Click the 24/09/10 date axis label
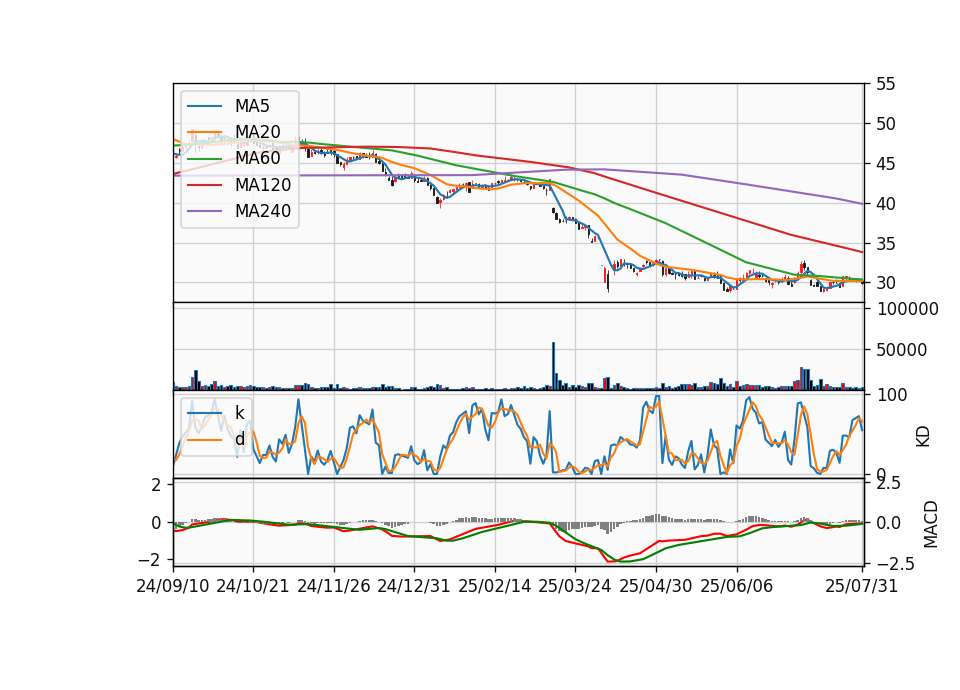960x690 pixels. click(x=173, y=586)
